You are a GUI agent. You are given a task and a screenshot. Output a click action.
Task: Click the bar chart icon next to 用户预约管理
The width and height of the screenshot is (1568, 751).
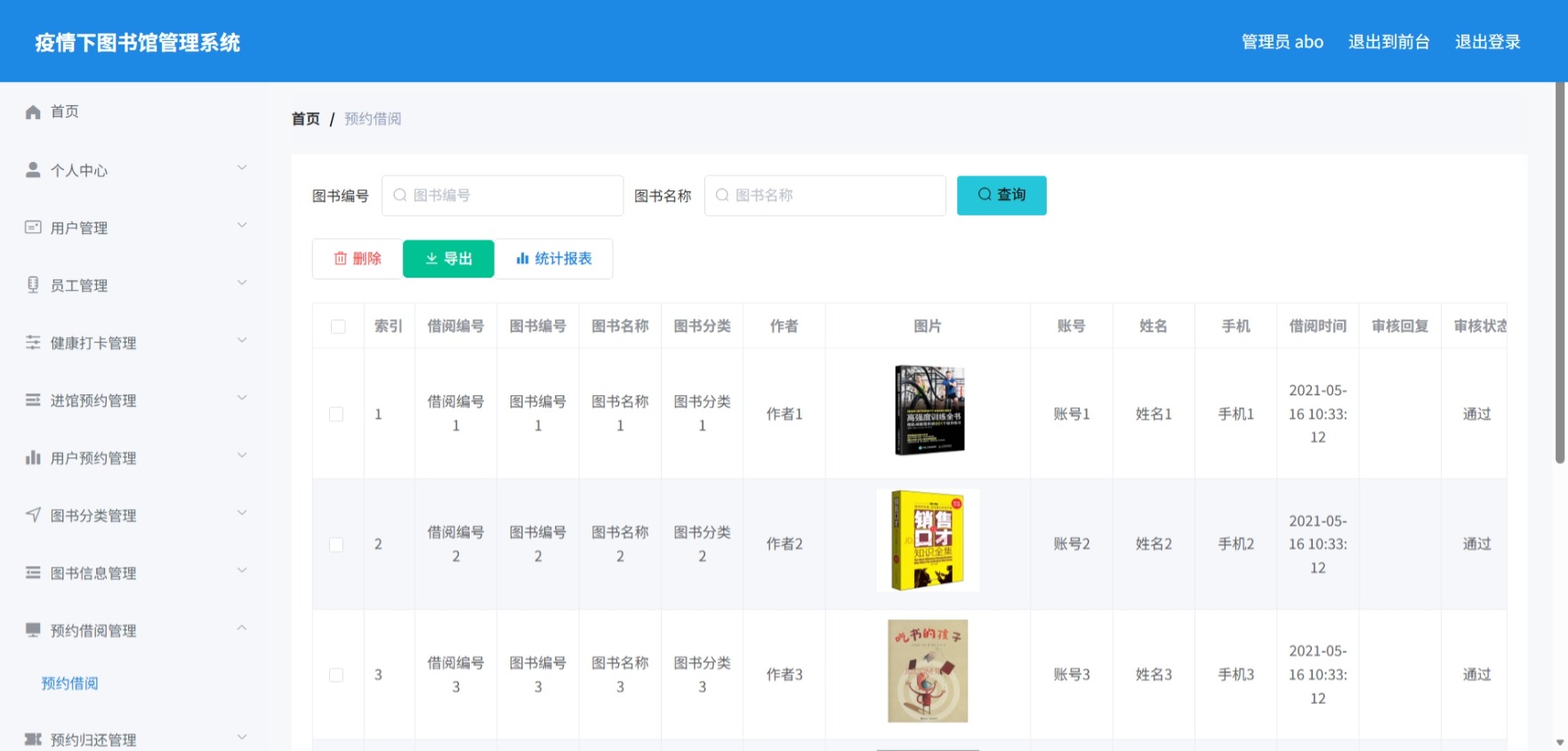point(33,457)
